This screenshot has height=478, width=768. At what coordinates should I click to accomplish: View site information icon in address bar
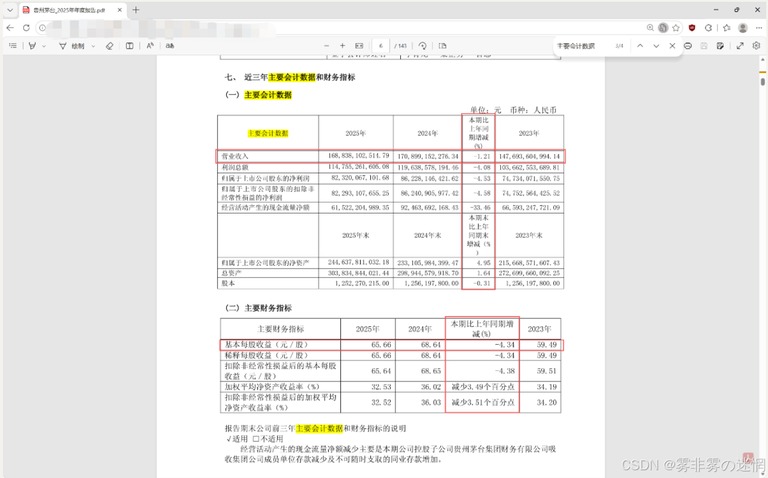click(x=43, y=28)
